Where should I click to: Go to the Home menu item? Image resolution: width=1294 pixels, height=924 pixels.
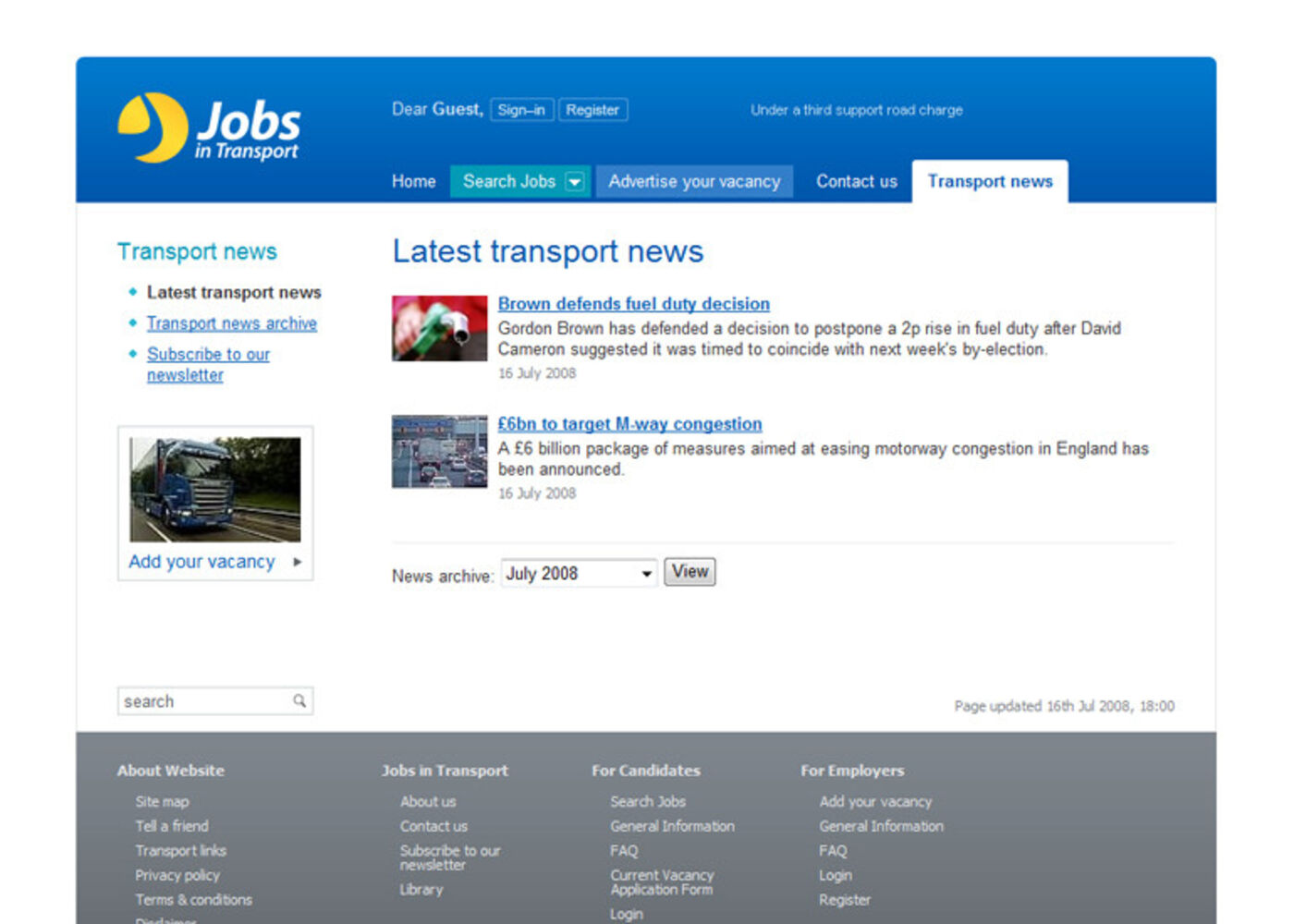click(413, 181)
